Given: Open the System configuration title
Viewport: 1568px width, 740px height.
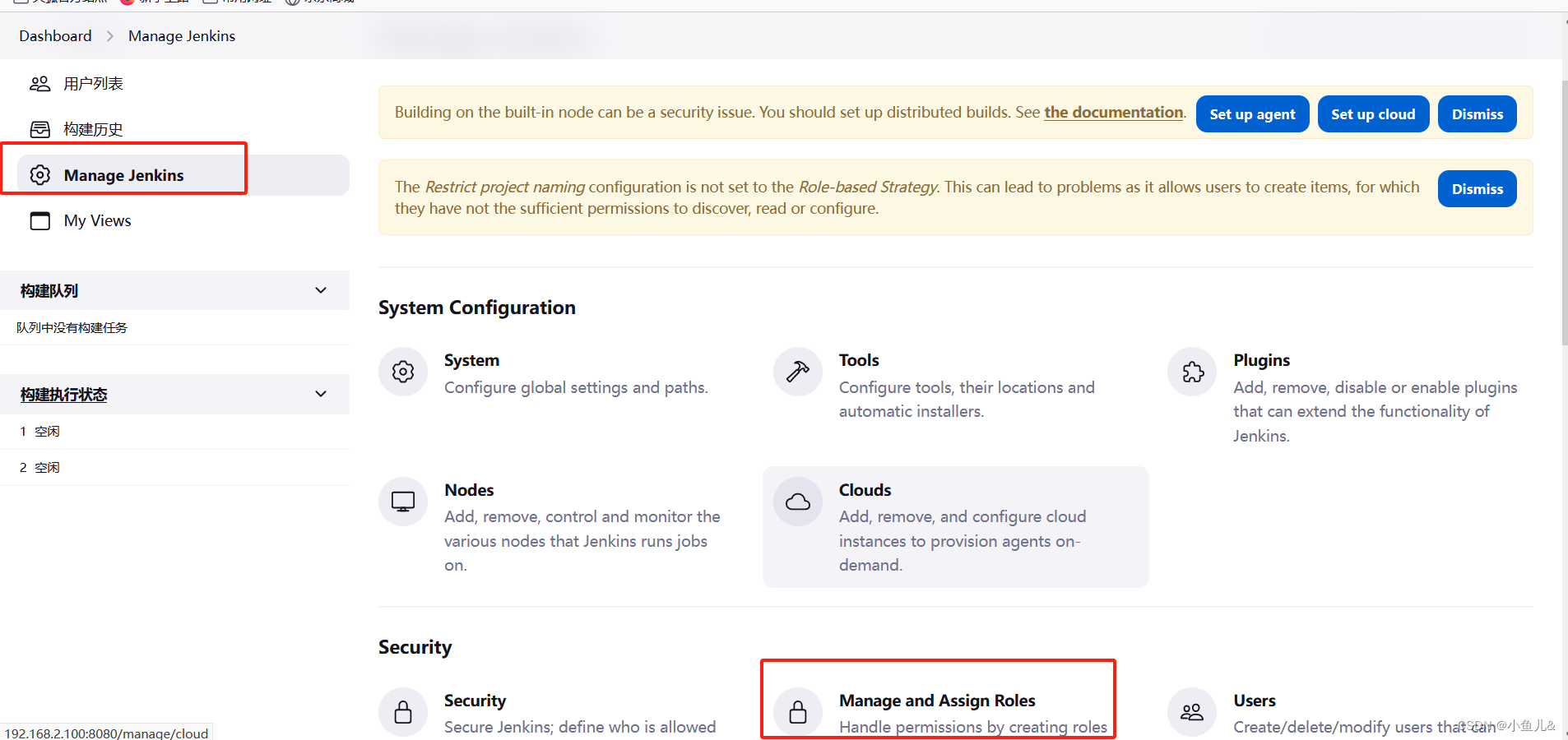Looking at the screenshot, I should 471,360.
